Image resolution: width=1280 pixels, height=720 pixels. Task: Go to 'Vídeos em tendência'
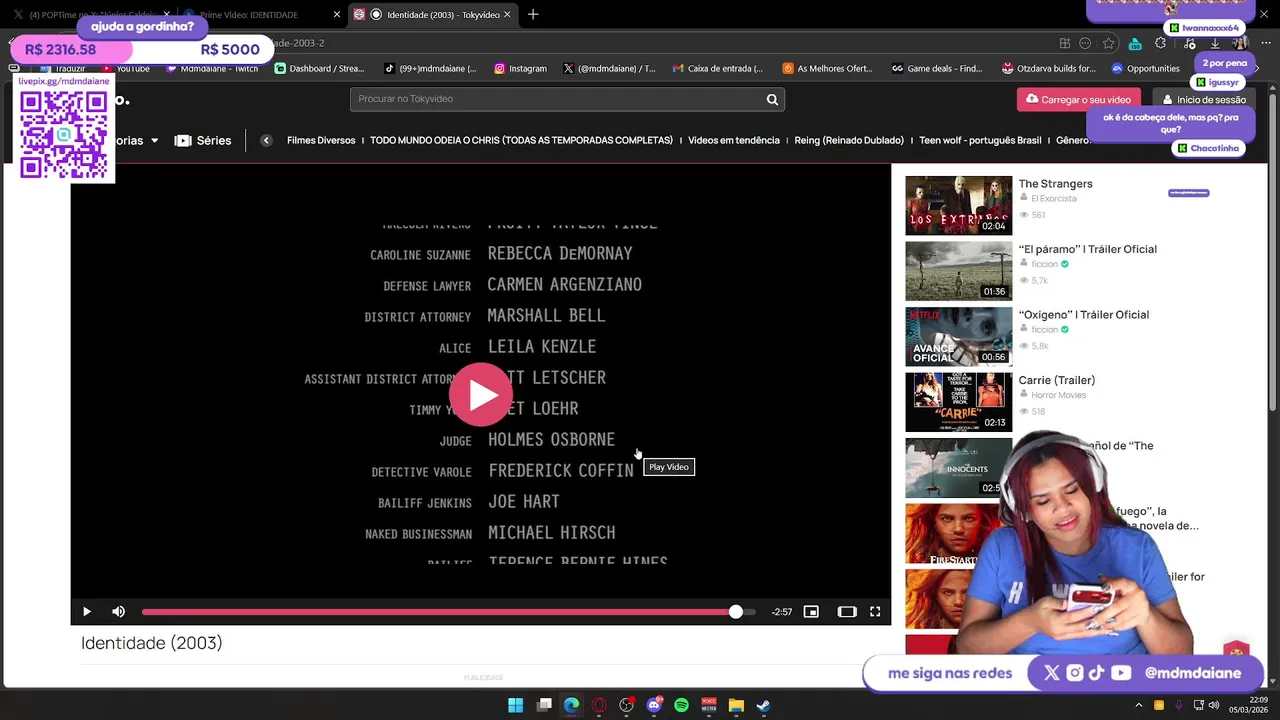[734, 140]
